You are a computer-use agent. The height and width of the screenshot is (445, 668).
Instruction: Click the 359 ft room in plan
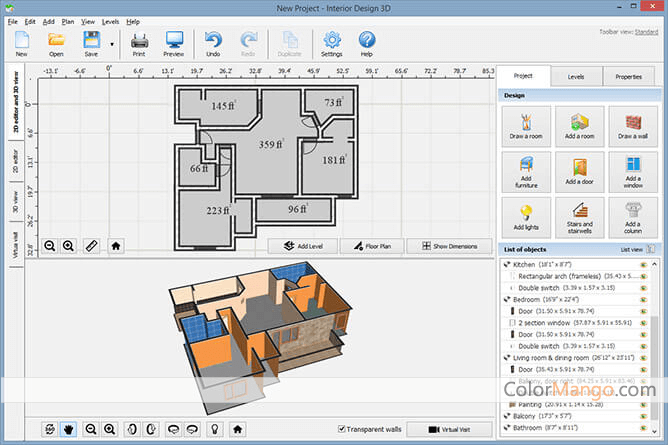pos(271,144)
